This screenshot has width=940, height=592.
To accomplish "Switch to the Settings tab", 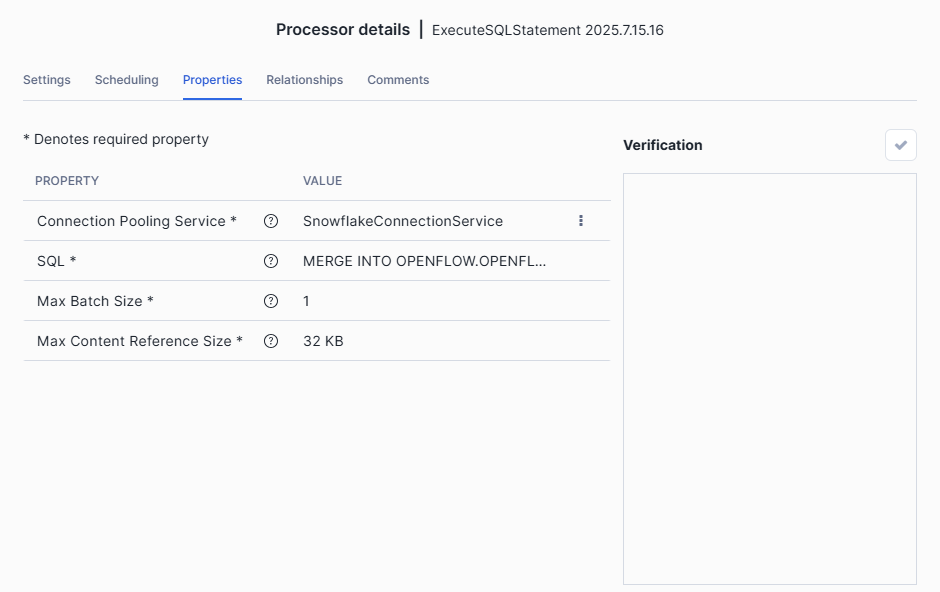I will (47, 80).
